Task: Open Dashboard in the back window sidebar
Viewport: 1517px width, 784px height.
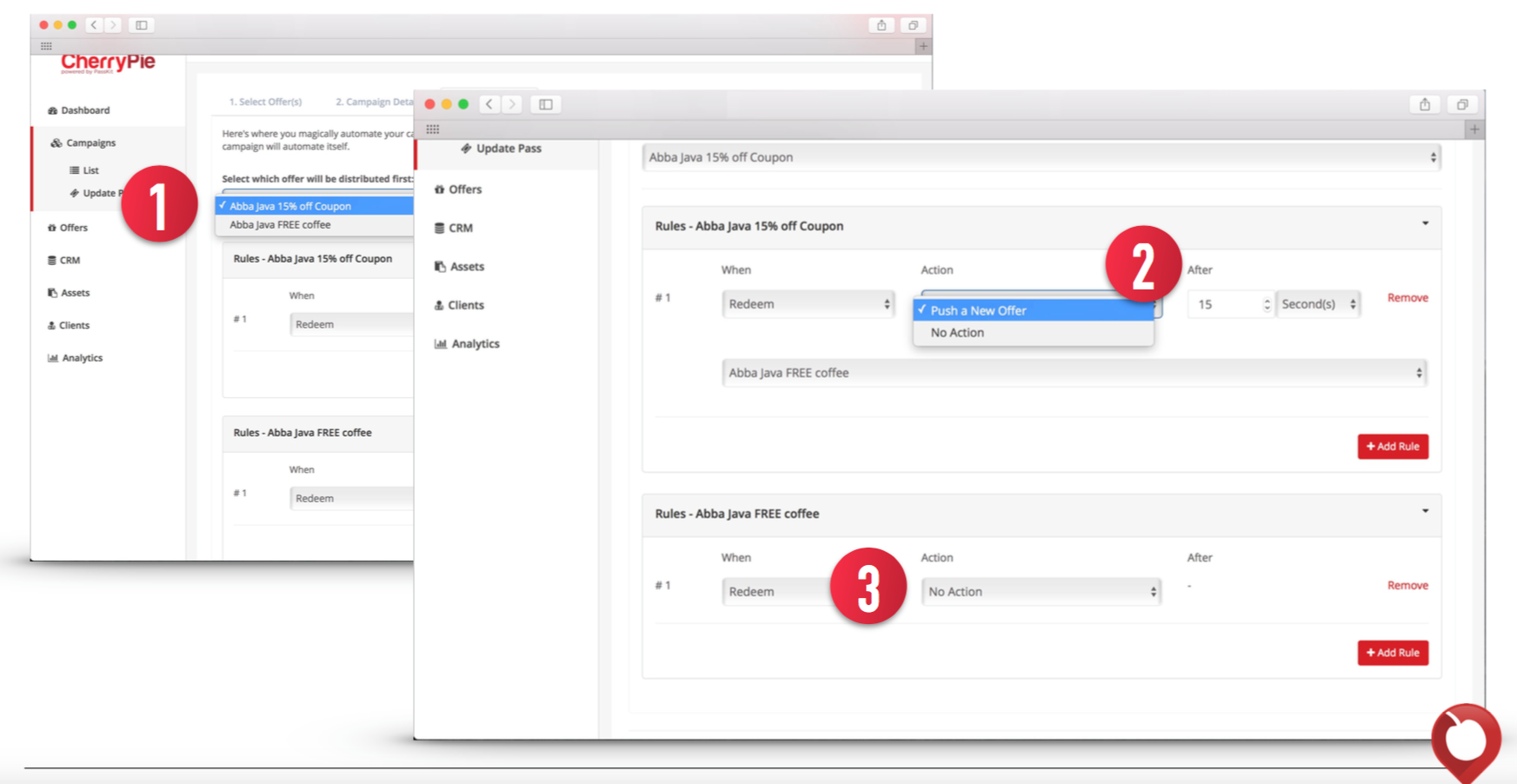Action: coord(85,110)
